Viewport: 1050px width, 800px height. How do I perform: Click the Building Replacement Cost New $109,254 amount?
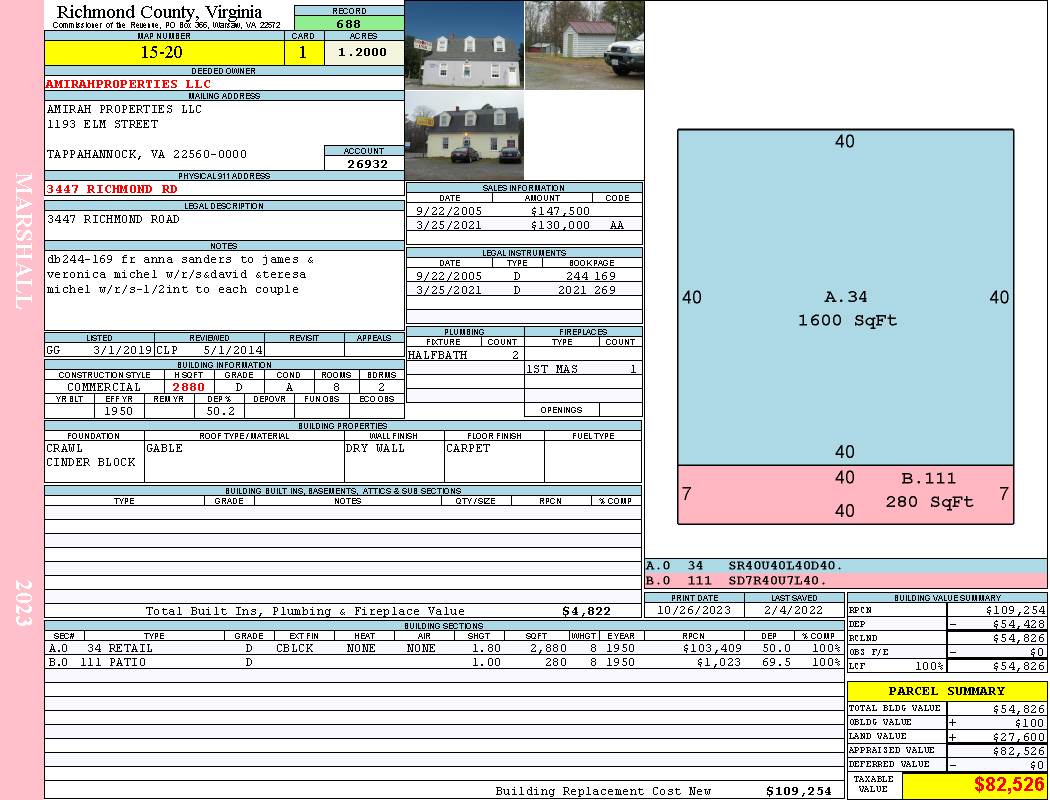tap(798, 791)
